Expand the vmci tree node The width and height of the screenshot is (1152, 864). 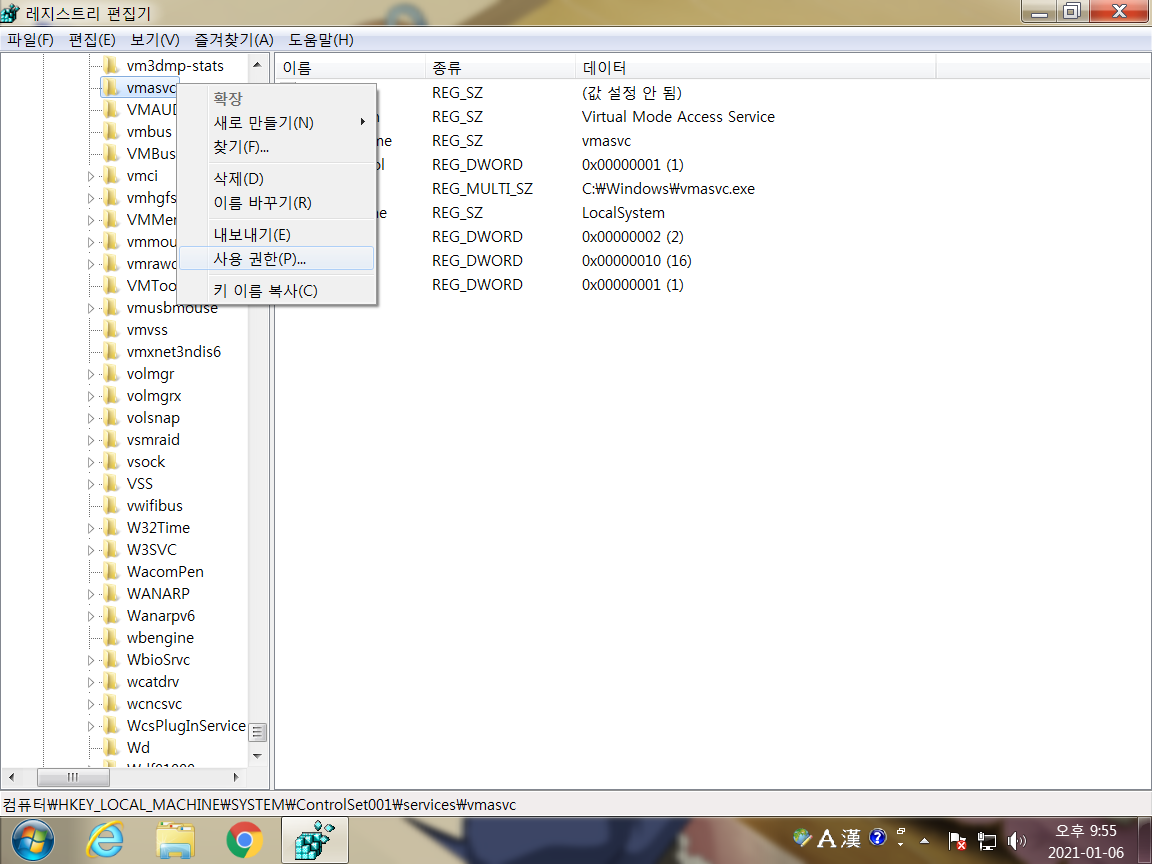[x=91, y=176]
